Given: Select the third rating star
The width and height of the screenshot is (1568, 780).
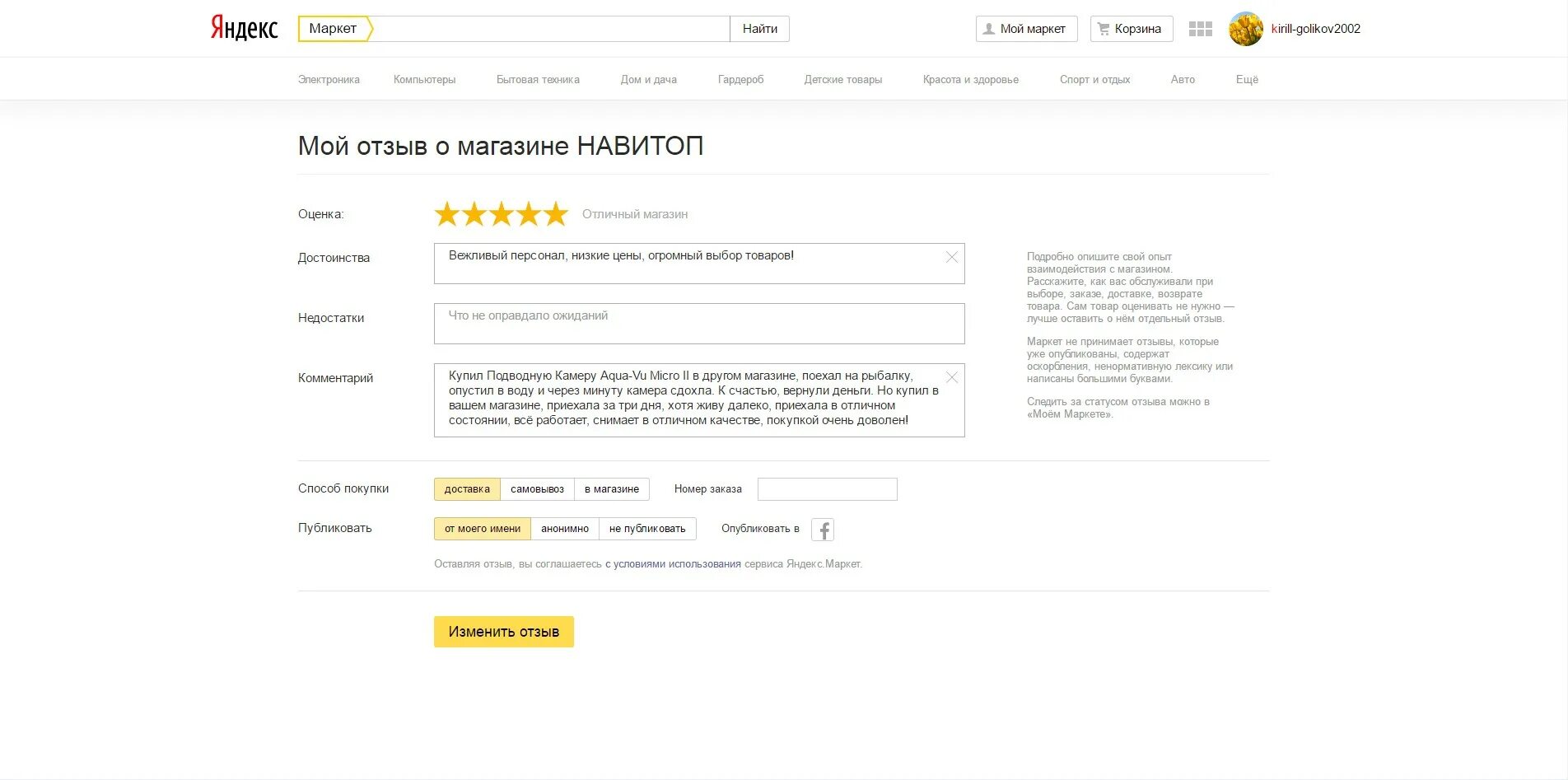Looking at the screenshot, I should click(x=502, y=214).
